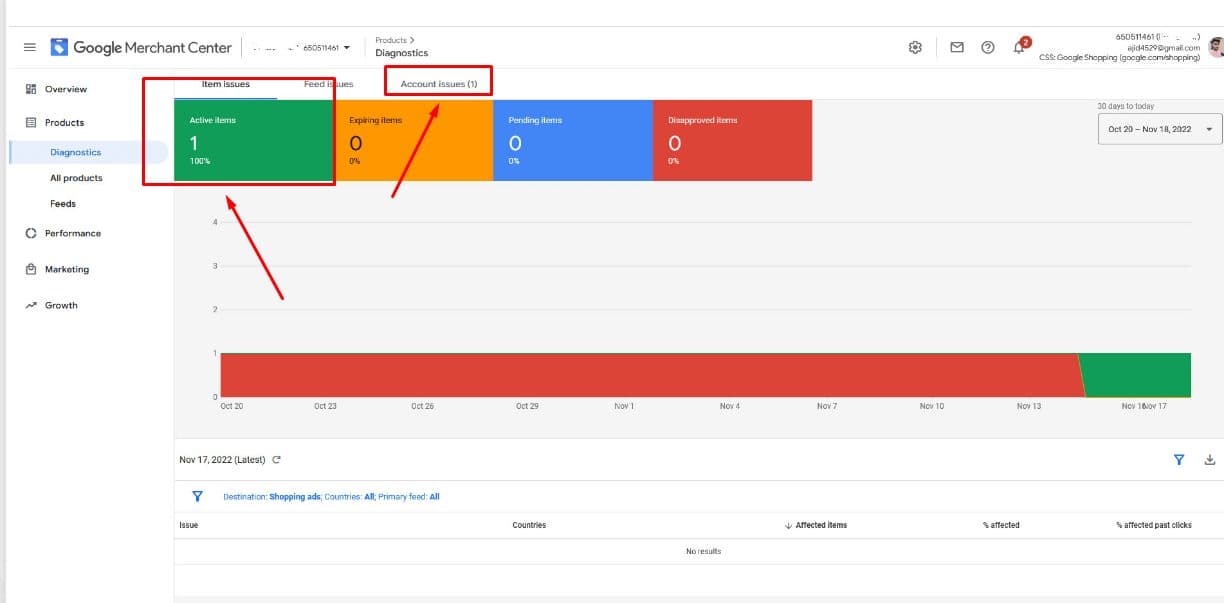The image size is (1224, 603).
Task: Click the red Disapproved items card
Action: coord(732,140)
